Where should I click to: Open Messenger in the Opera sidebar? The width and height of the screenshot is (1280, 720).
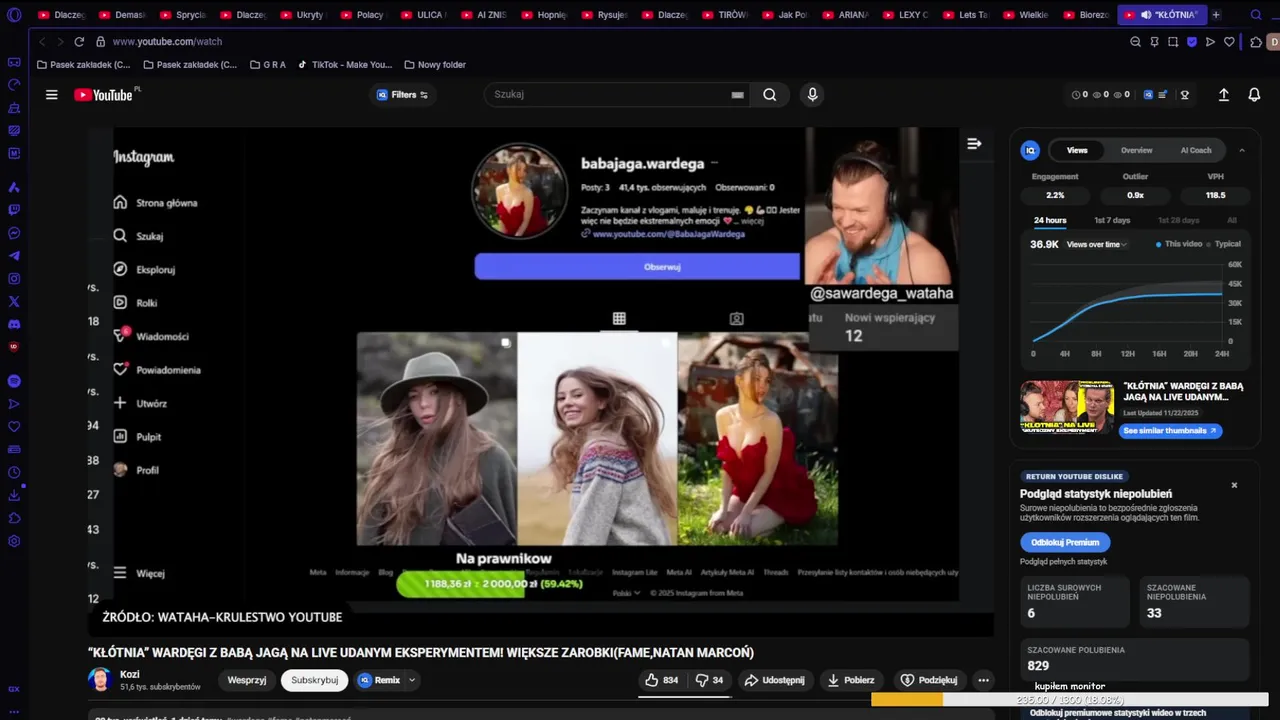14,233
